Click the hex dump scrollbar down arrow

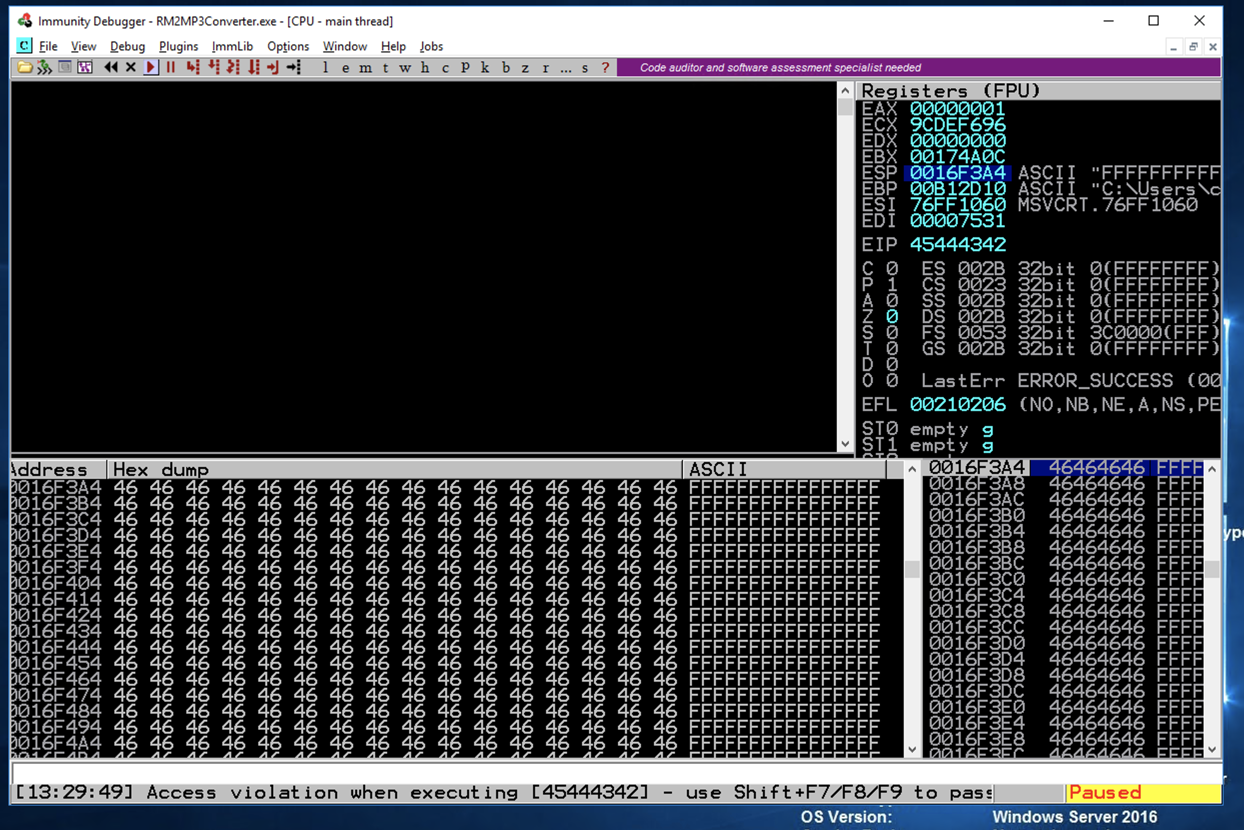[912, 749]
